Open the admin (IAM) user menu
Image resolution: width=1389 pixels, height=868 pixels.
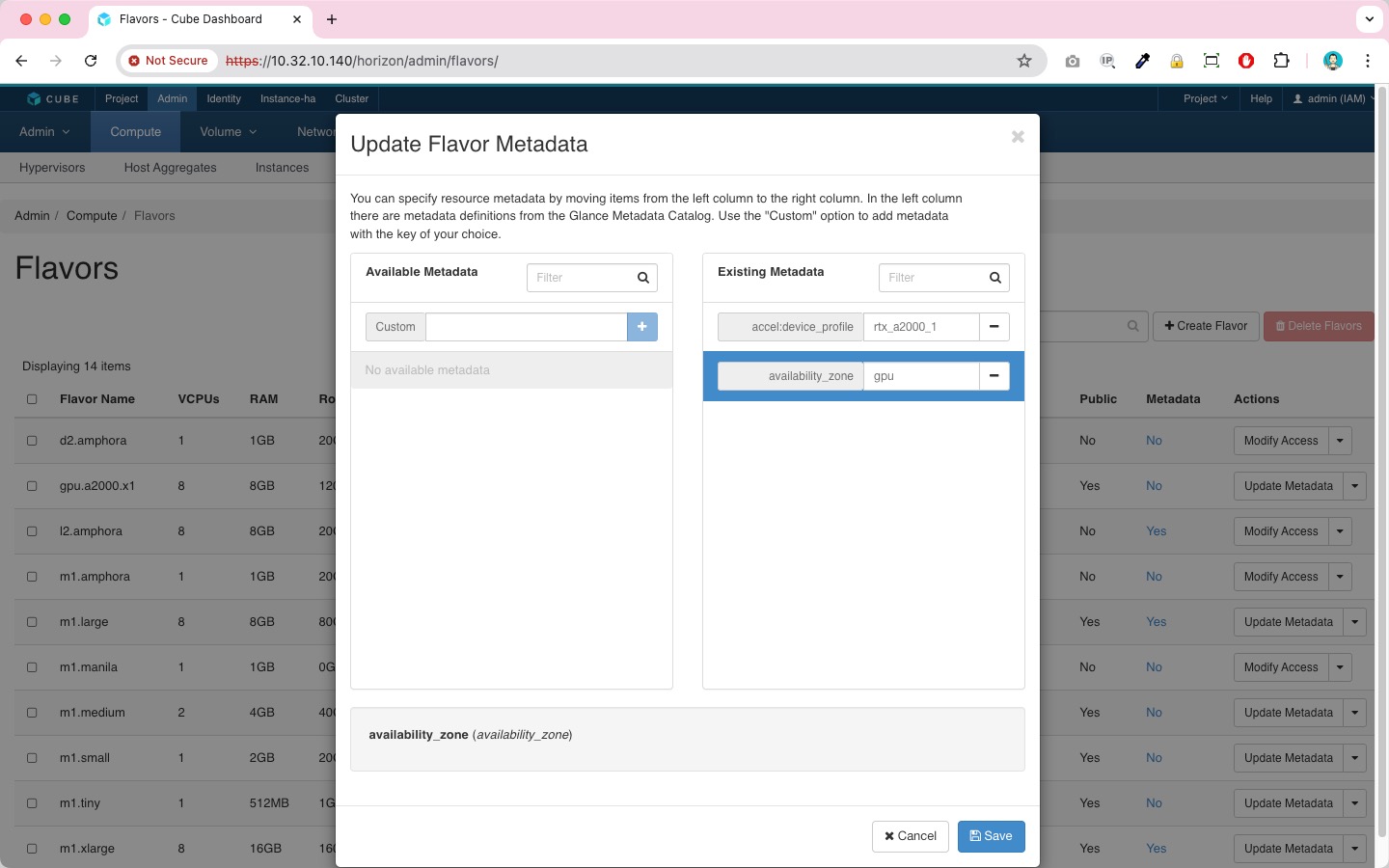click(x=1334, y=98)
